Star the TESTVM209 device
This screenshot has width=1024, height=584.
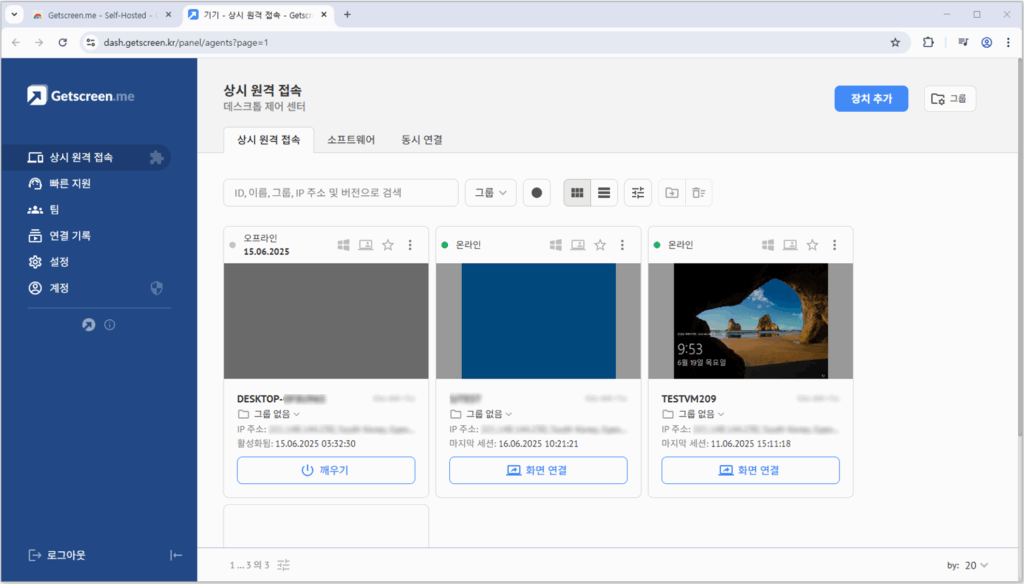pyautogui.click(x=812, y=245)
